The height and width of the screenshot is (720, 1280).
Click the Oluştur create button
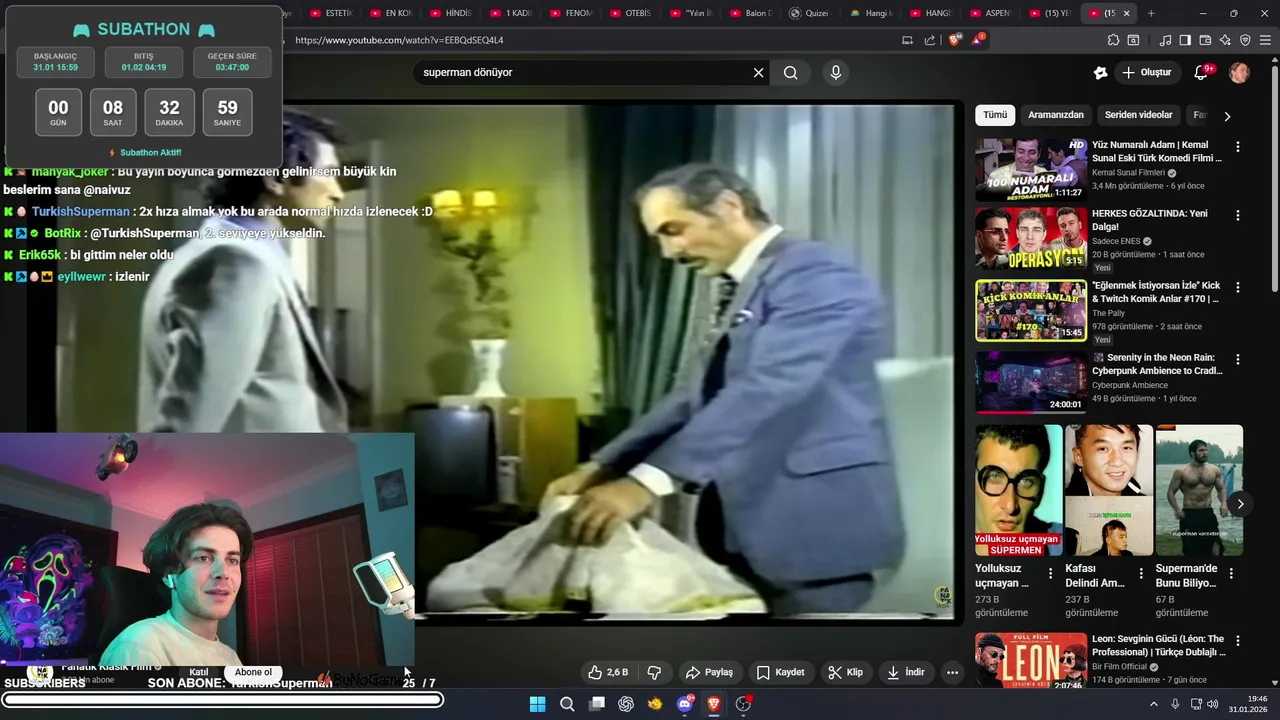point(1147,72)
